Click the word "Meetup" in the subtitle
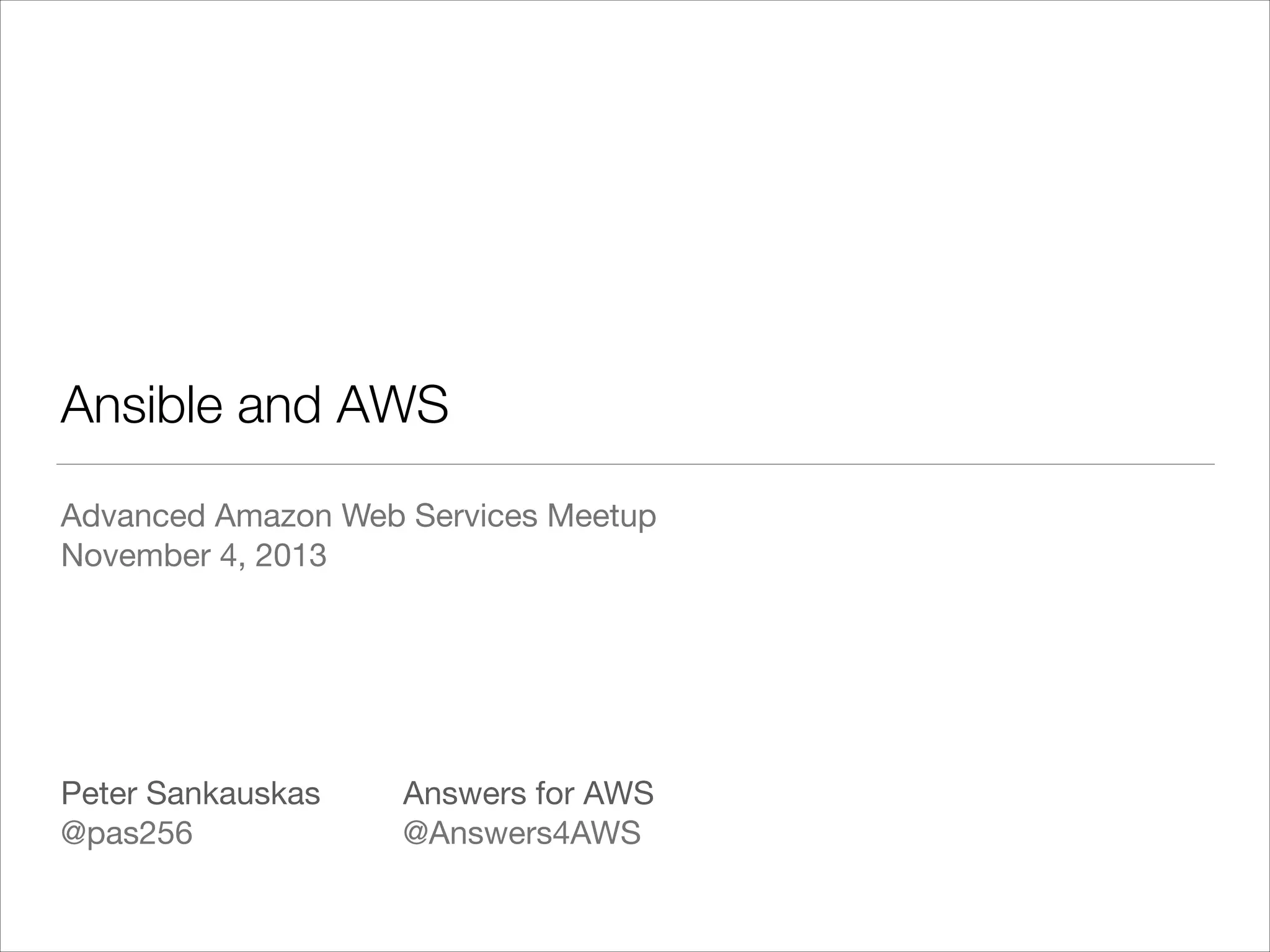This screenshot has width=1270, height=952. tap(601, 517)
